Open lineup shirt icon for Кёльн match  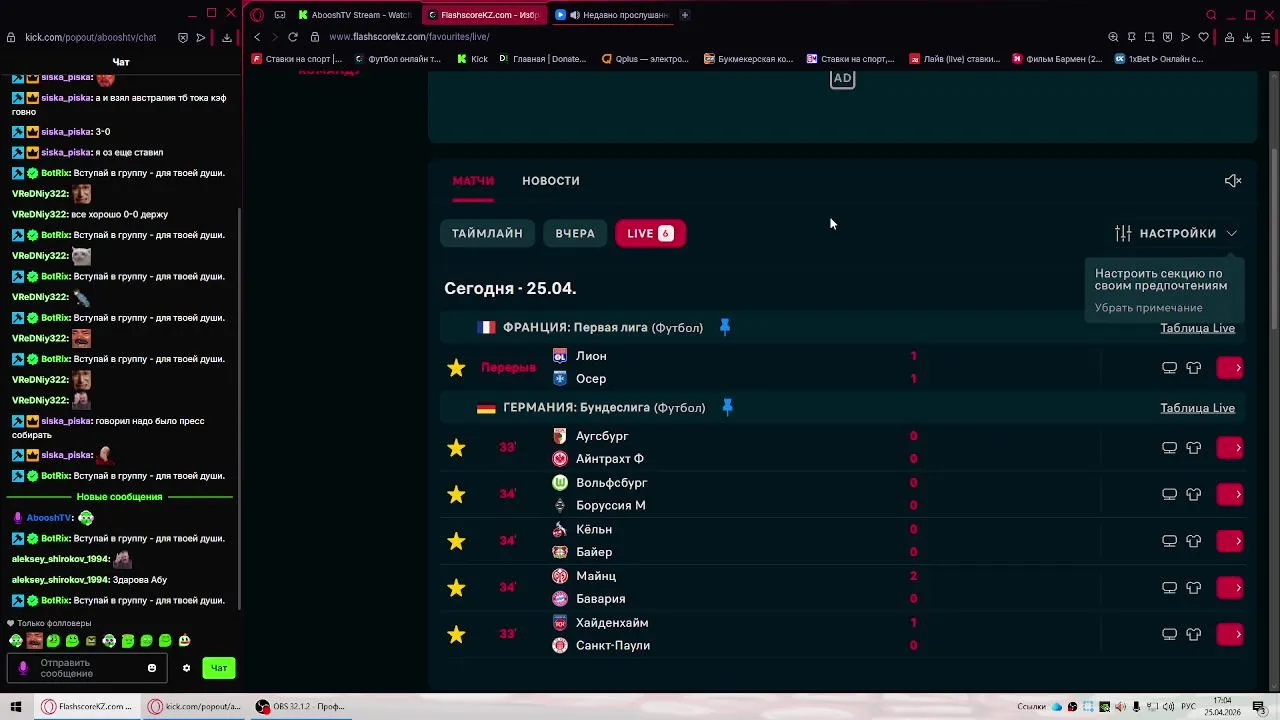1194,541
